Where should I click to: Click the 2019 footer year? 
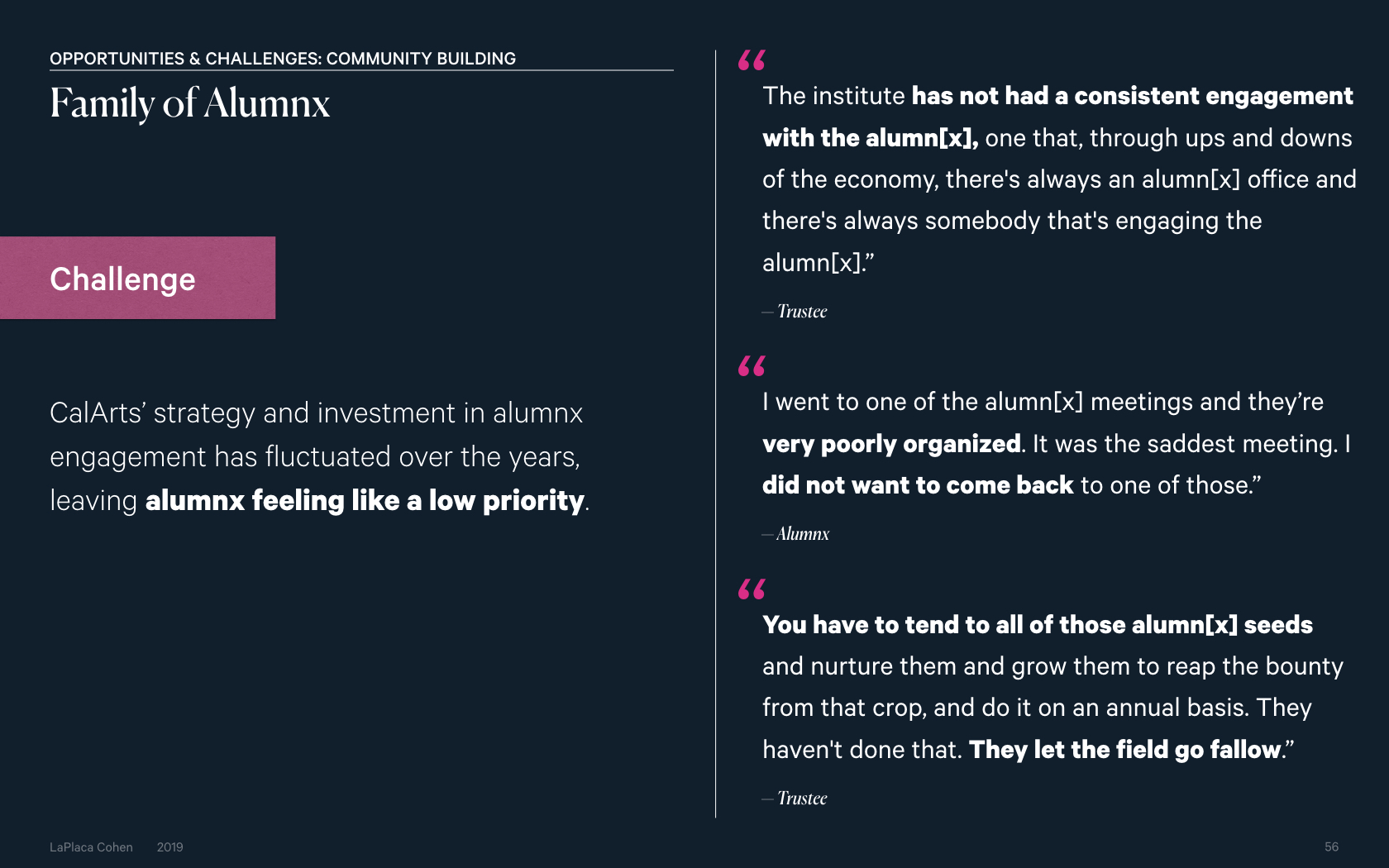point(169,847)
